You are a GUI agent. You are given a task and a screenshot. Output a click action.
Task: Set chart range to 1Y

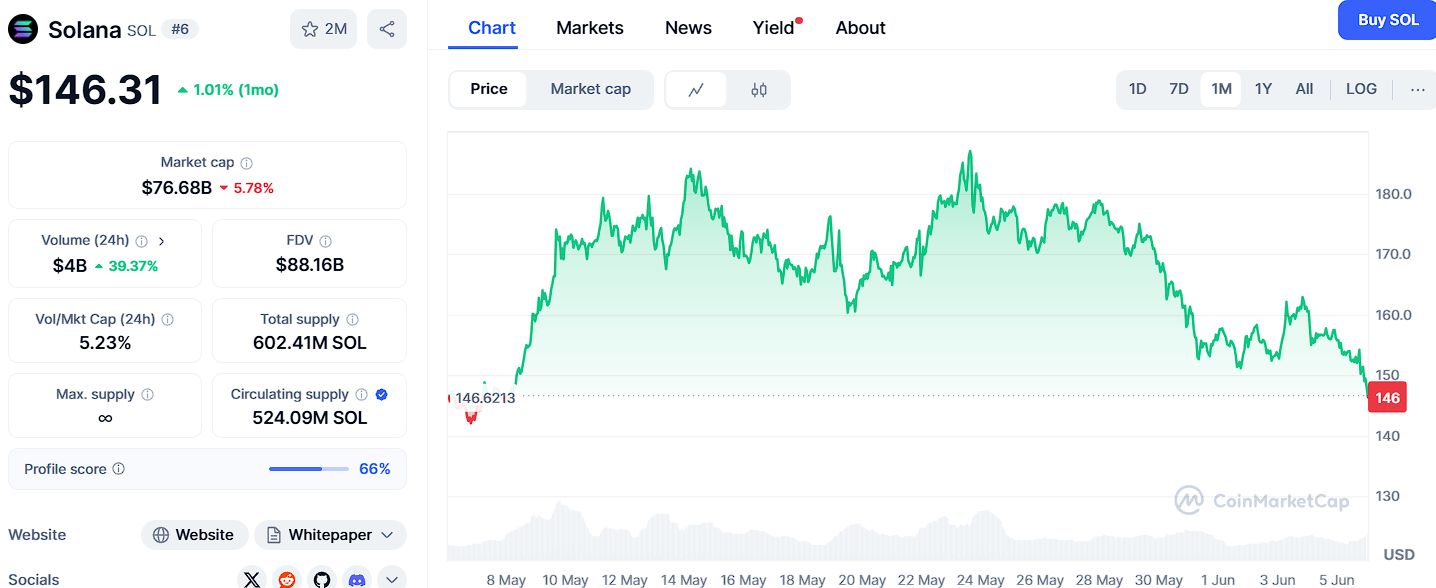[1263, 89]
